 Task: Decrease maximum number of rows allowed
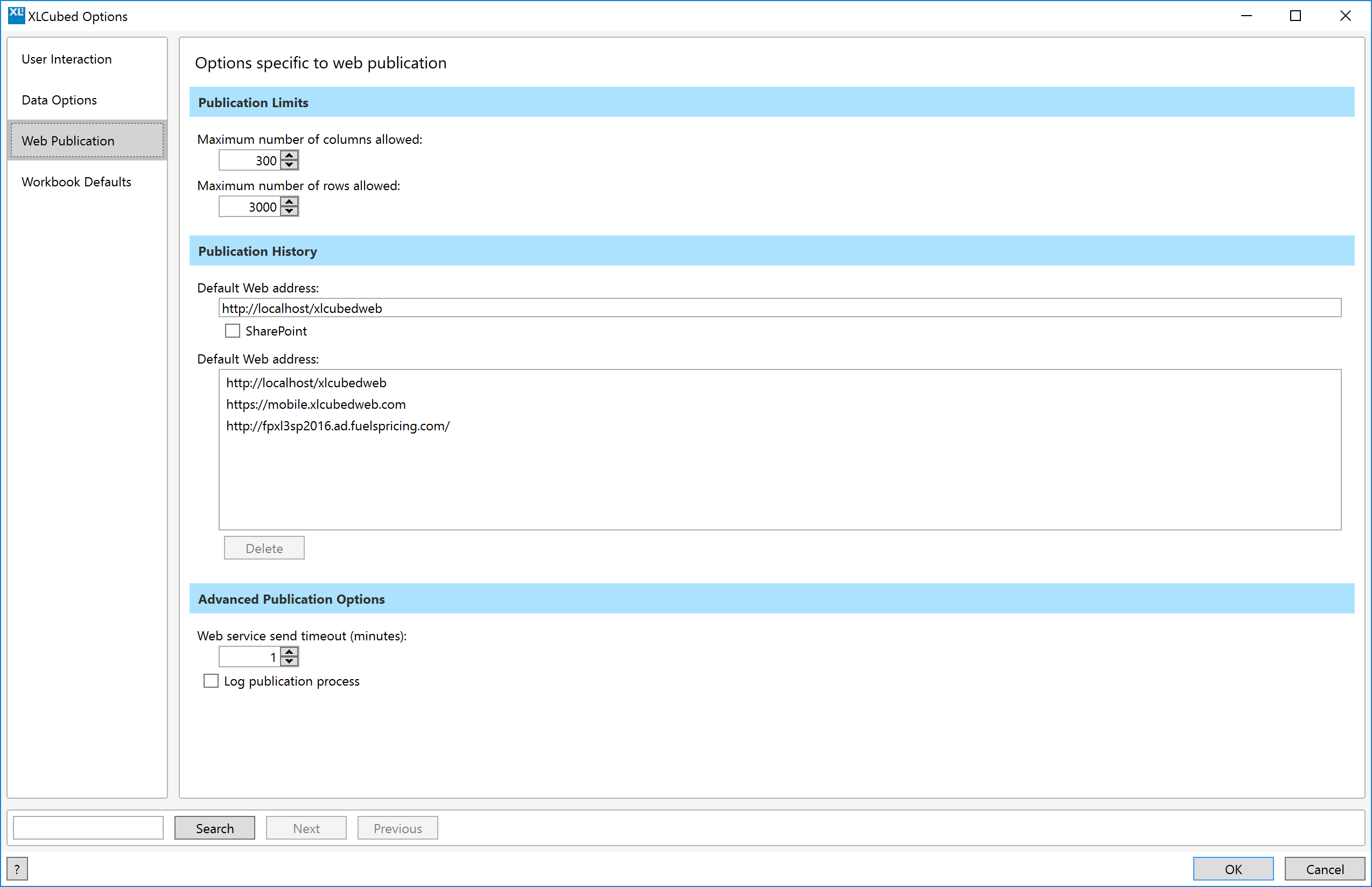pos(289,211)
